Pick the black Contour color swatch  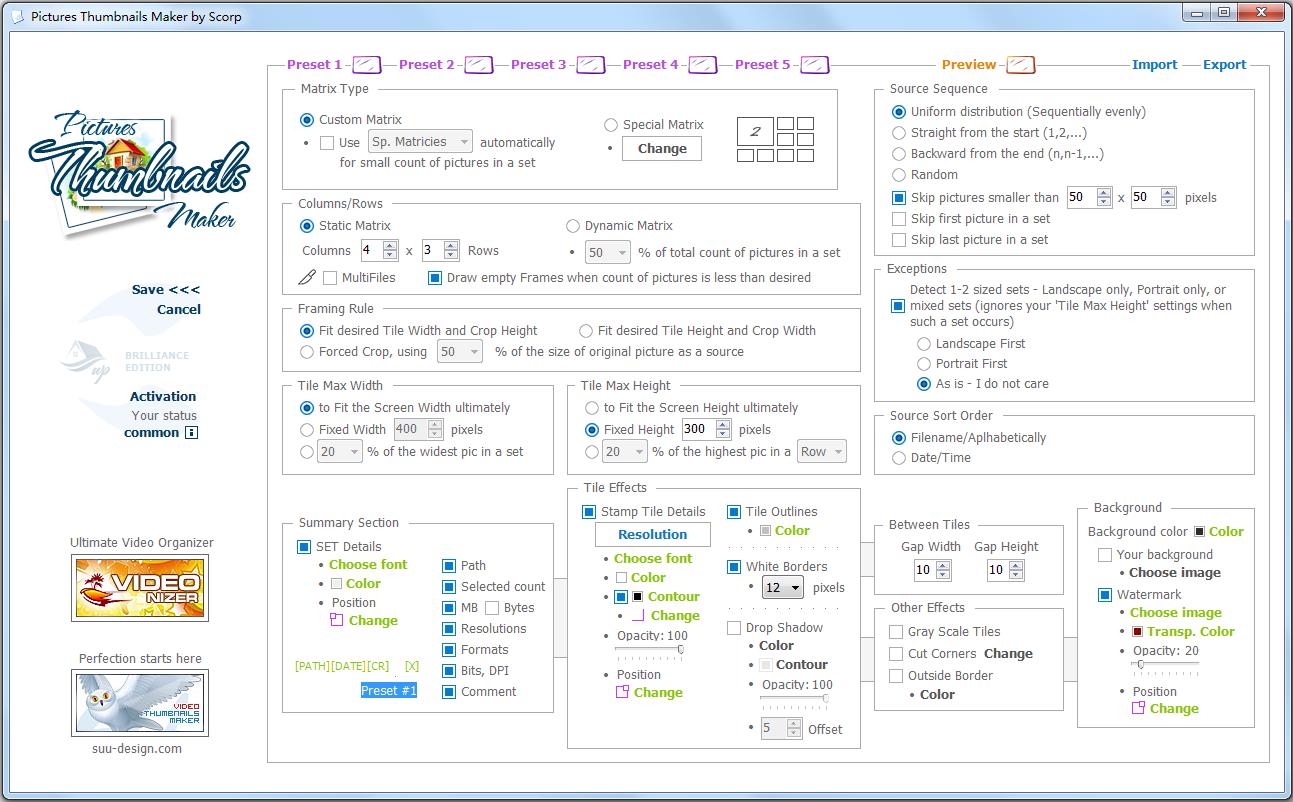(x=637, y=597)
